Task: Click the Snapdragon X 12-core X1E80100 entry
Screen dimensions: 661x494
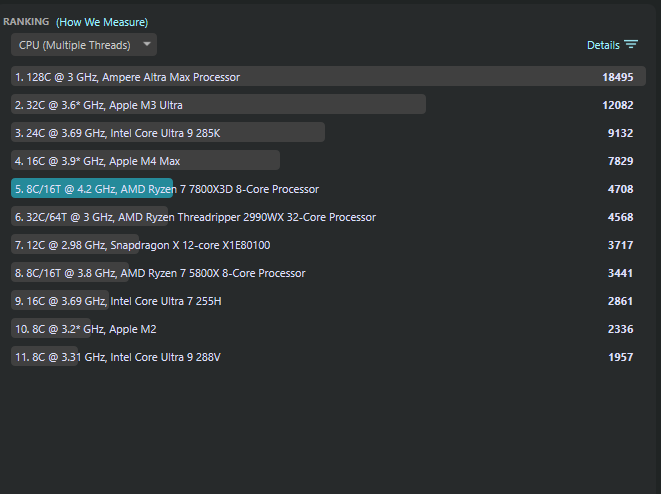Action: click(x=142, y=245)
